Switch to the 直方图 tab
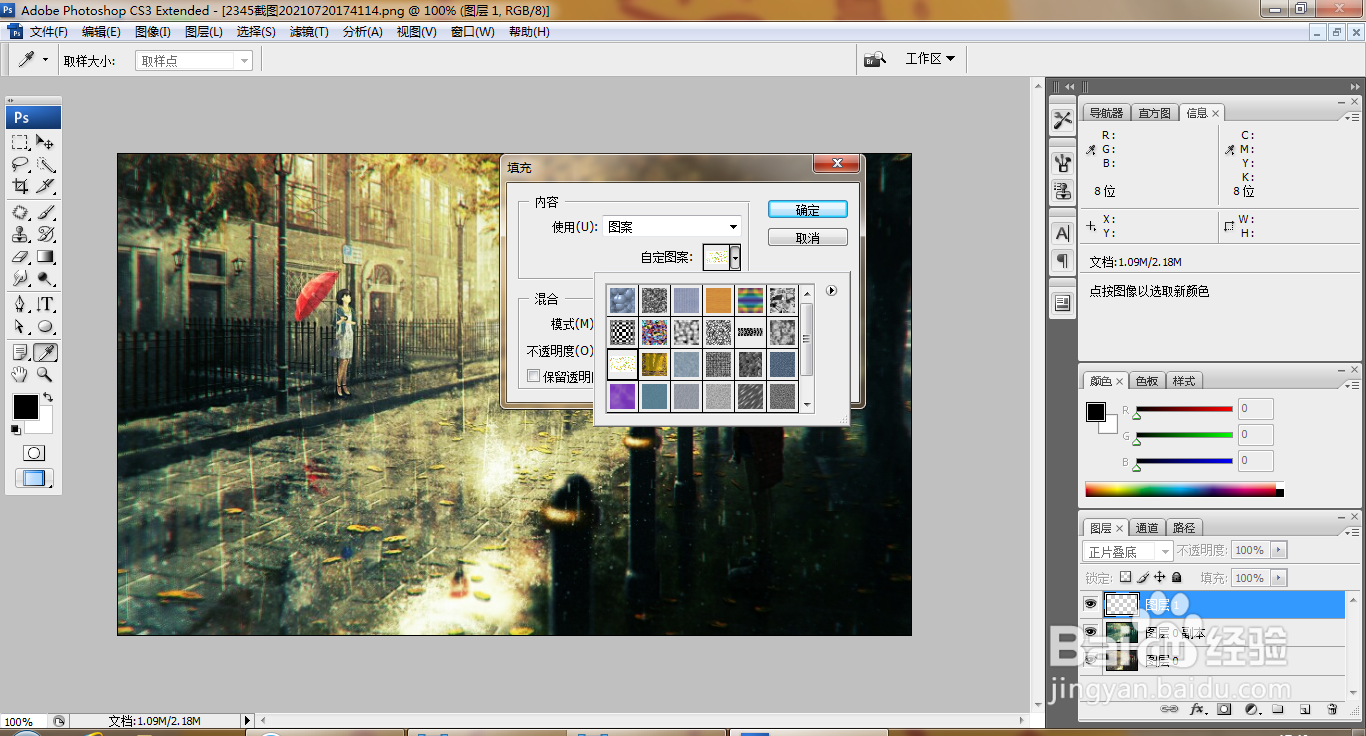1366x736 pixels. pos(1154,113)
